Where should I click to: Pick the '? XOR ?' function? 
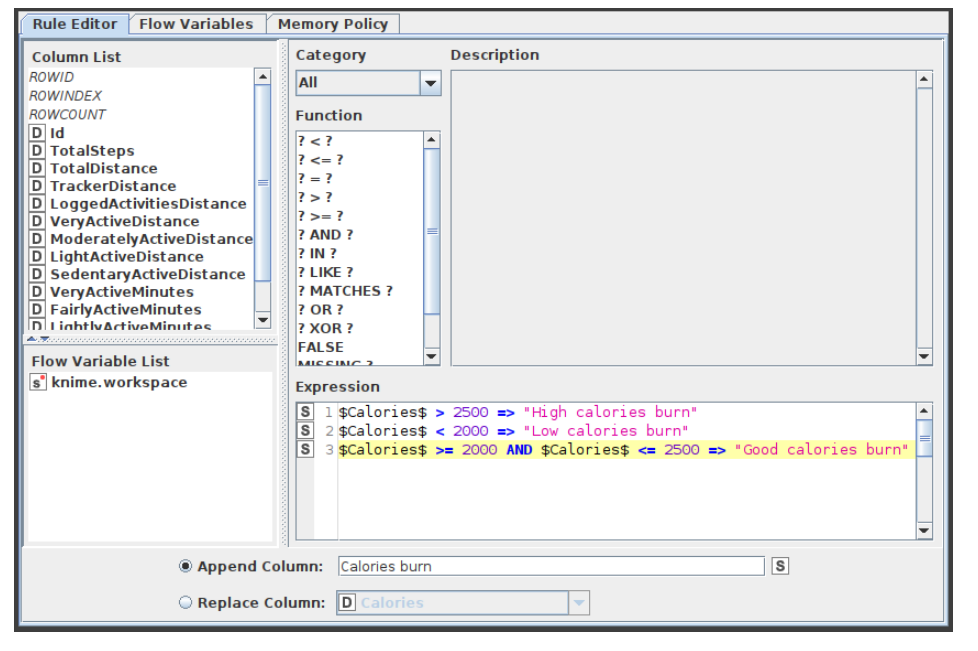[326, 328]
